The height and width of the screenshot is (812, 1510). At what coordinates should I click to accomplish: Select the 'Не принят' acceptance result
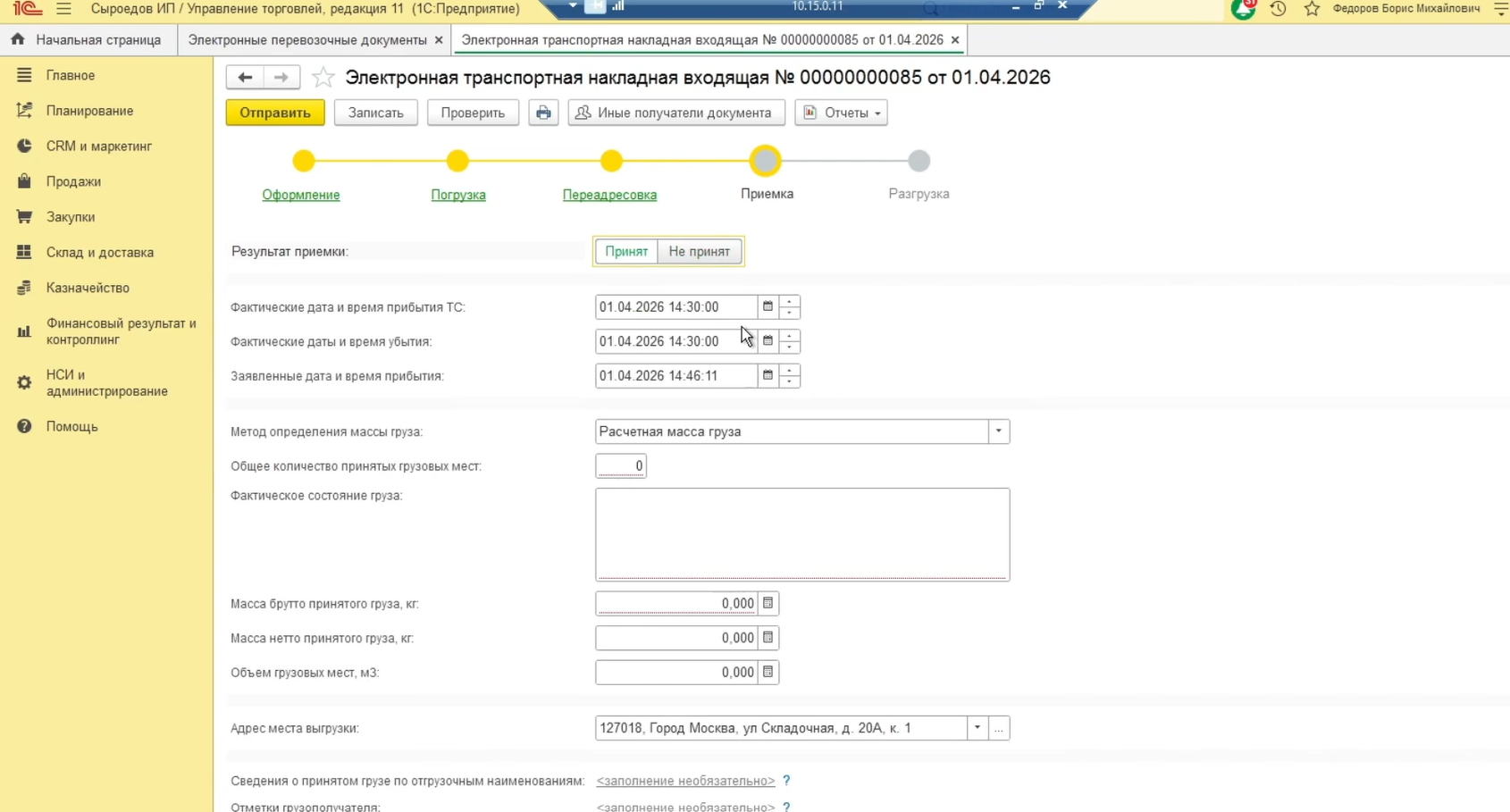tap(699, 252)
